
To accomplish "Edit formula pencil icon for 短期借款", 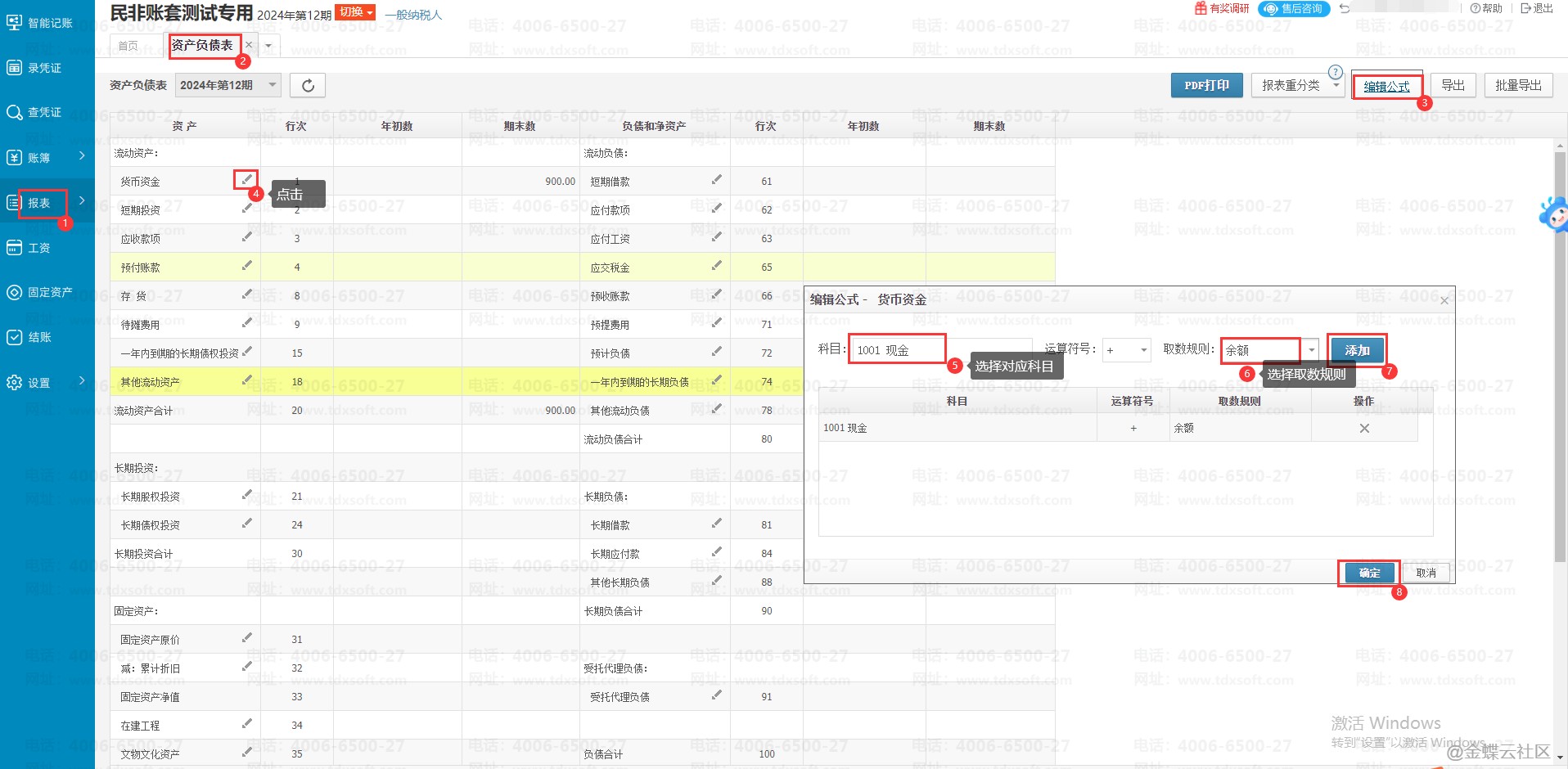I will tap(716, 180).
